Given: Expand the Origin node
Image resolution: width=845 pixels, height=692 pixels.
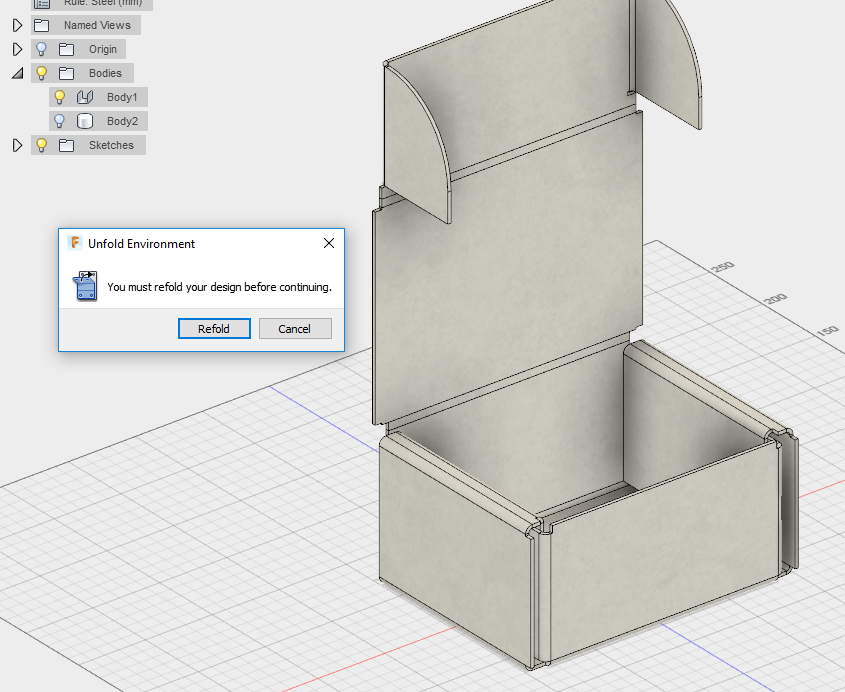Looking at the screenshot, I should (x=17, y=49).
